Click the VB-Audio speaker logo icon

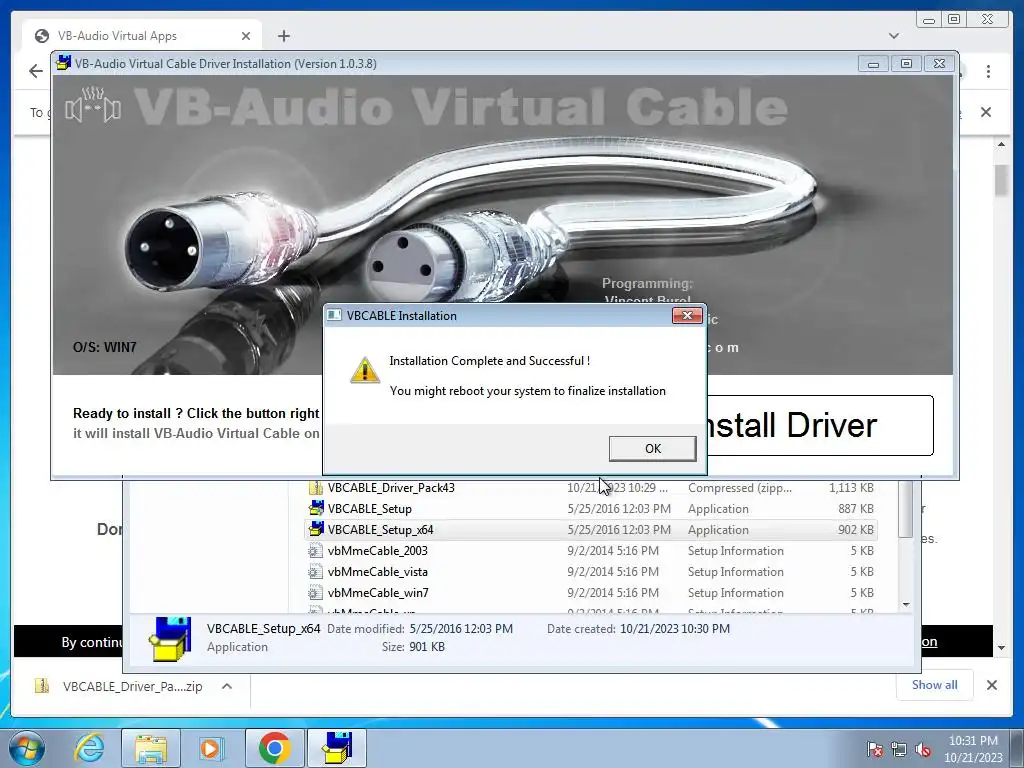(x=93, y=106)
